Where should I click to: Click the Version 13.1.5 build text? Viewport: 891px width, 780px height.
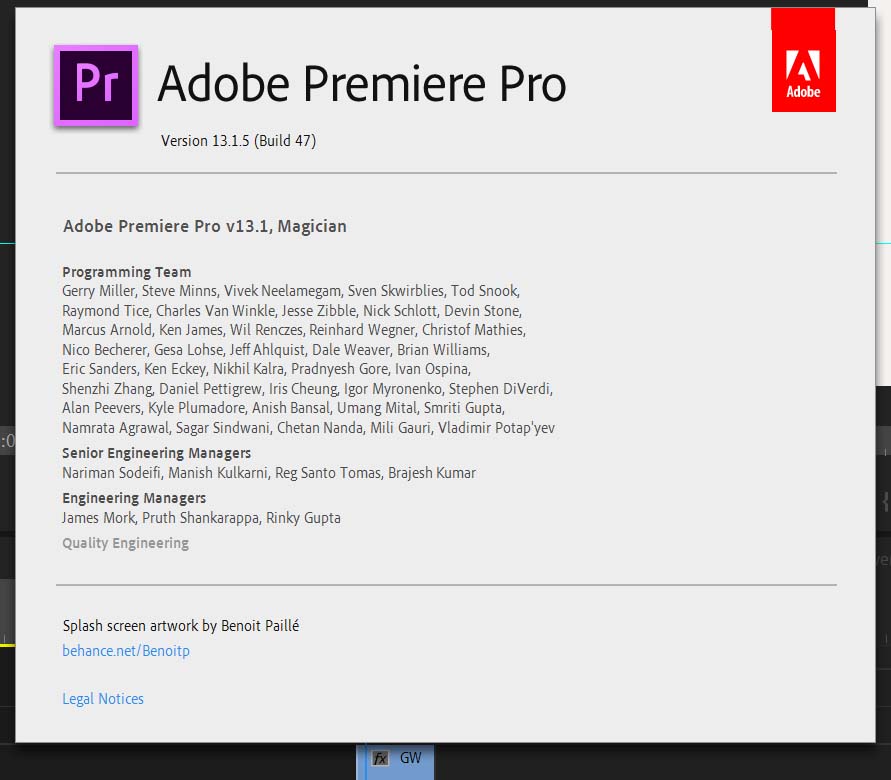click(238, 141)
